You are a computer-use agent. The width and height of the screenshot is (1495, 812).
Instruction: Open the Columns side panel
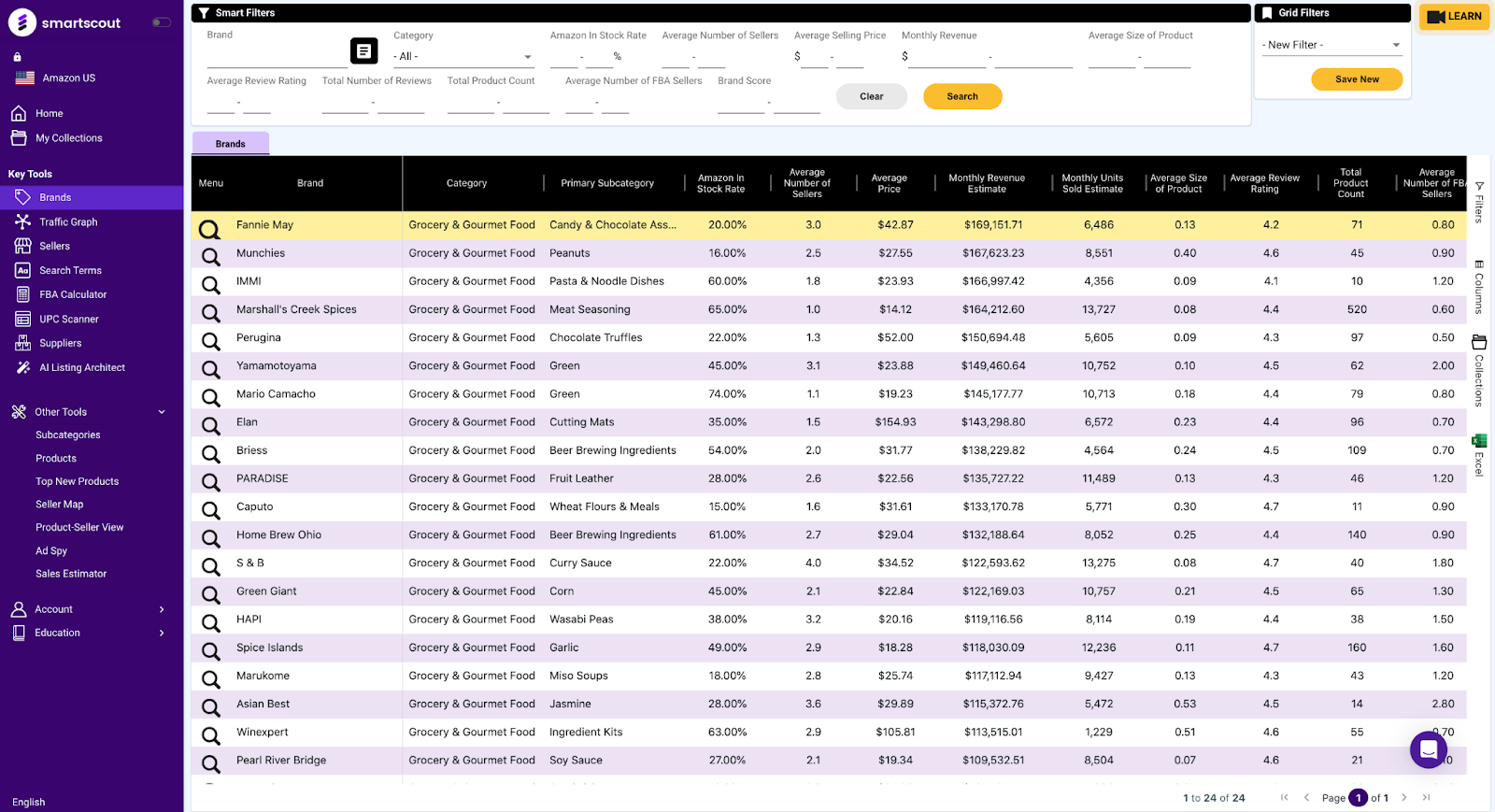pos(1479,288)
